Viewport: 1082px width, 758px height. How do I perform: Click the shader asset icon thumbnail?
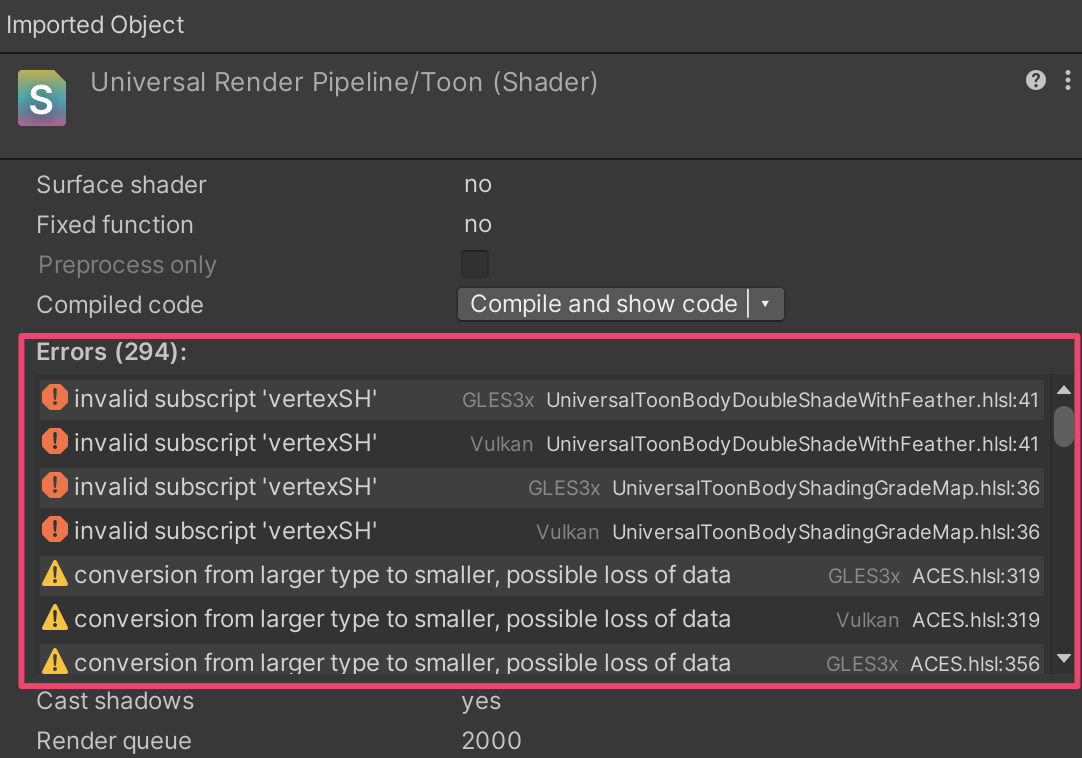pos(41,97)
